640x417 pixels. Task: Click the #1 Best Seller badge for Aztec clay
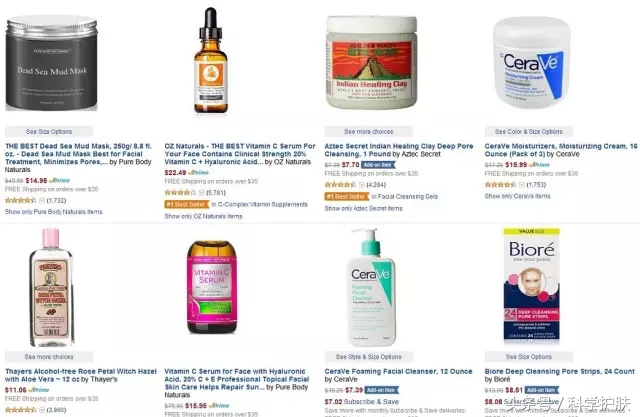pos(347,197)
